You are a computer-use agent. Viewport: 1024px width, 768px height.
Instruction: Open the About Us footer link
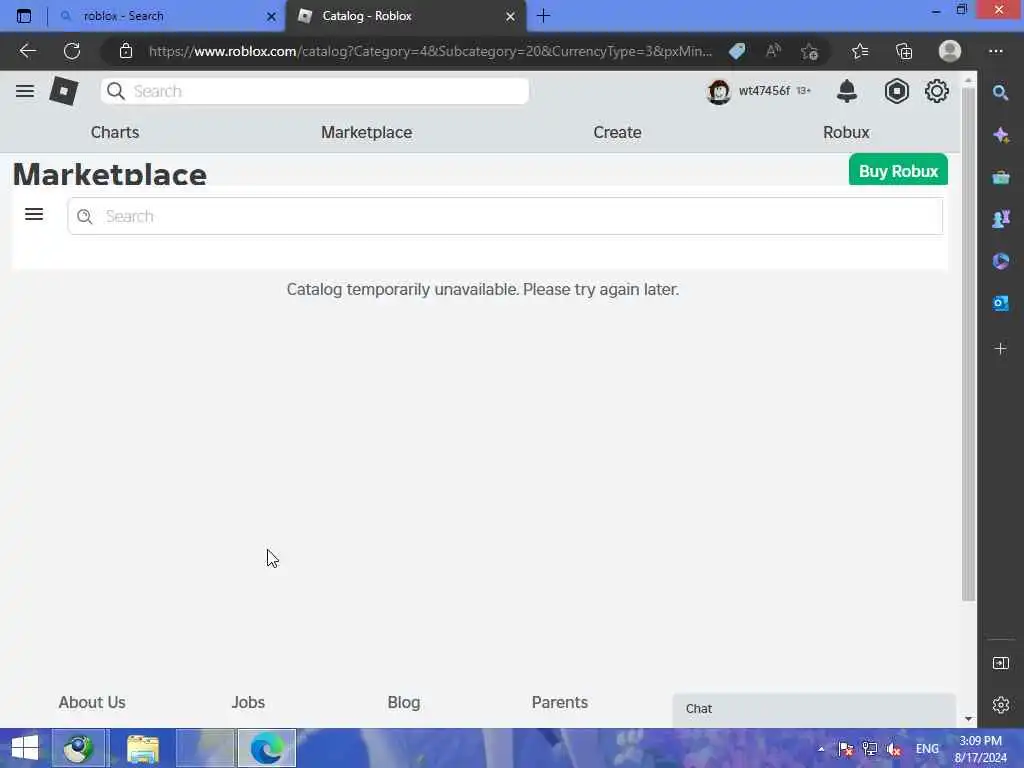pos(92,702)
